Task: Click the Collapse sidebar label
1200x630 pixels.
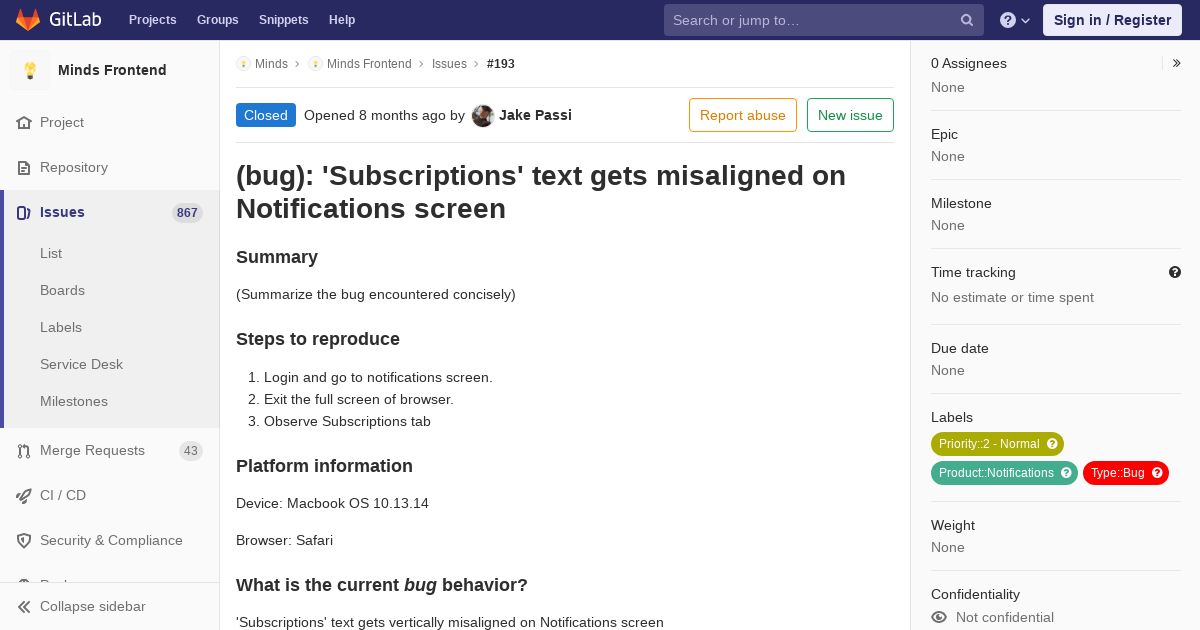Action: pos(93,606)
